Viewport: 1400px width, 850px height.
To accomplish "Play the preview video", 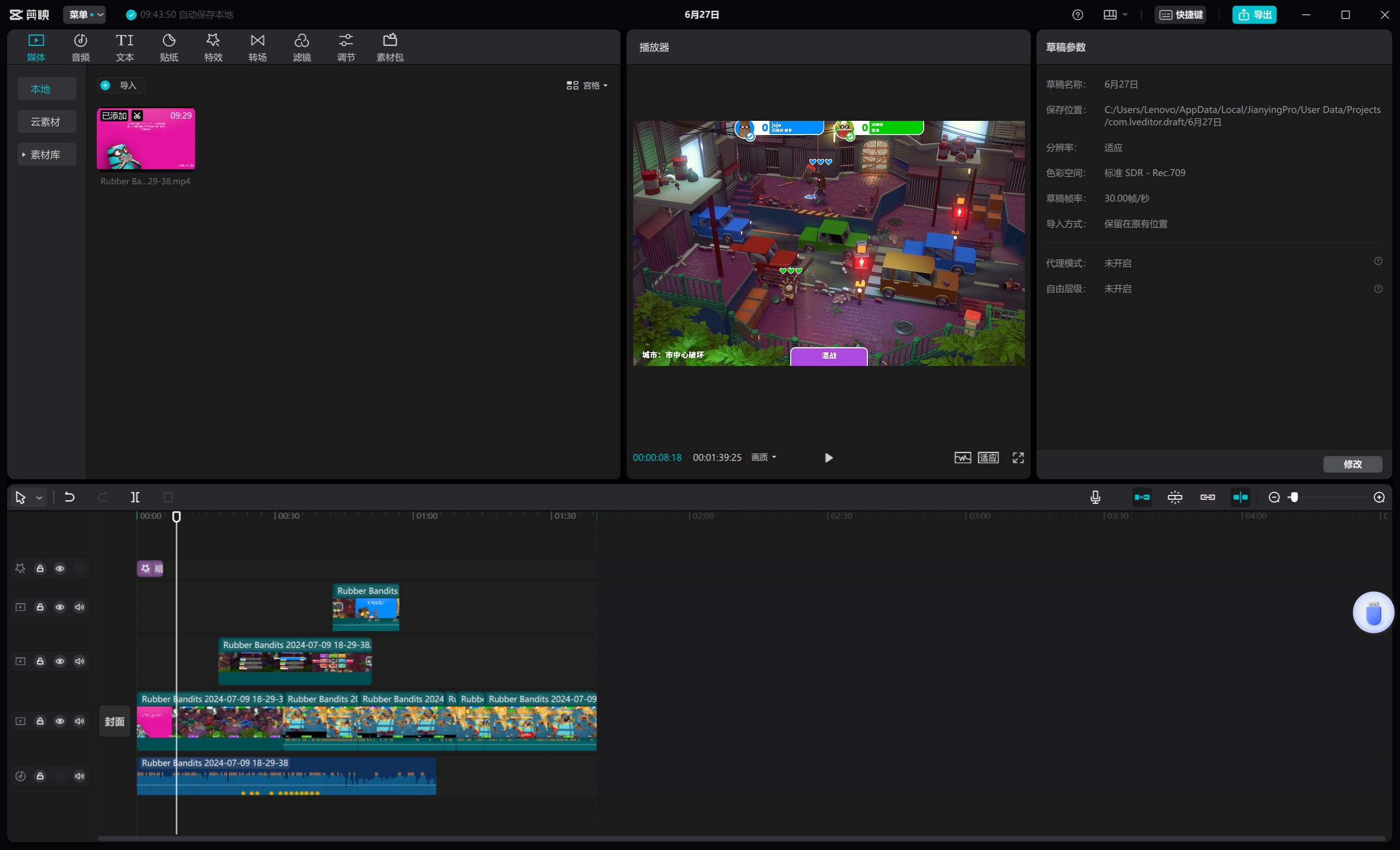I will click(x=829, y=457).
